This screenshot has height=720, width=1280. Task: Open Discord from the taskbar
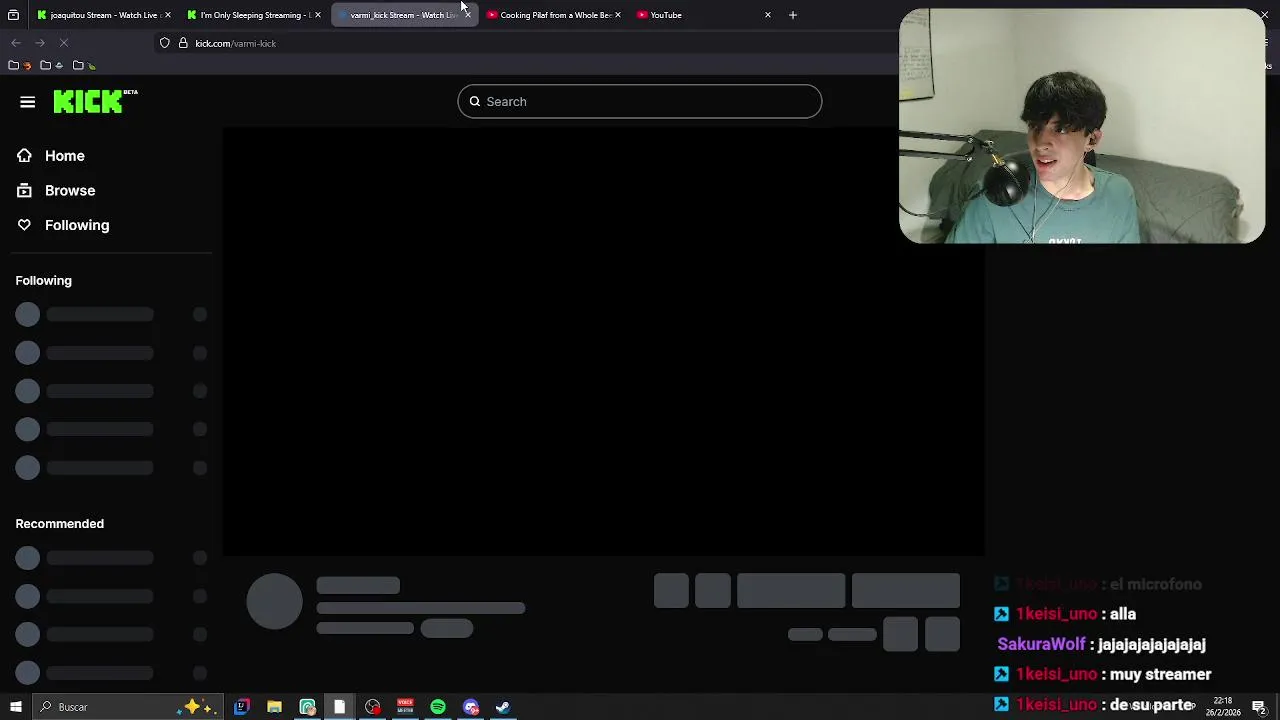(471, 707)
